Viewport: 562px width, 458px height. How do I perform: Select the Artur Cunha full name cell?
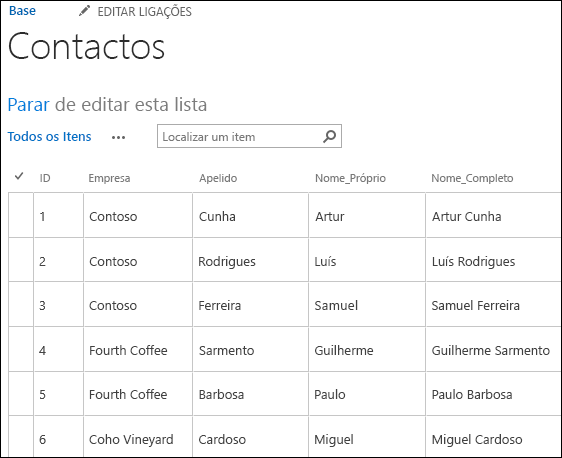pos(494,215)
